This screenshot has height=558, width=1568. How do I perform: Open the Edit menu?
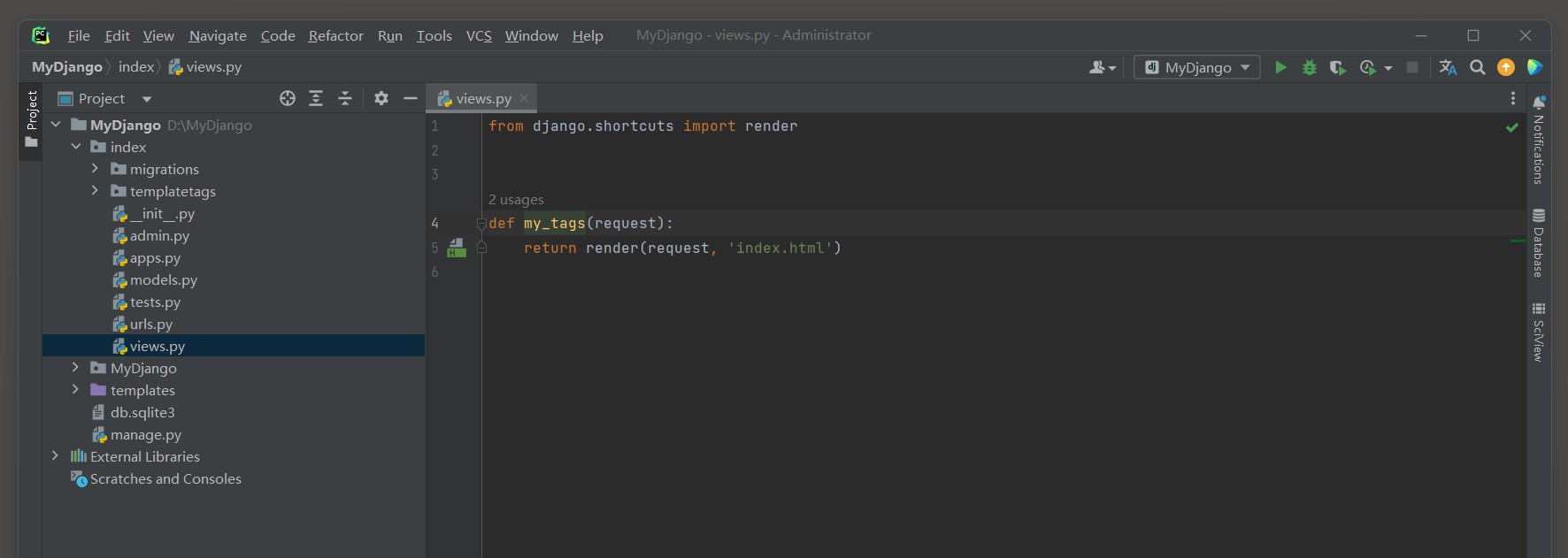[117, 35]
